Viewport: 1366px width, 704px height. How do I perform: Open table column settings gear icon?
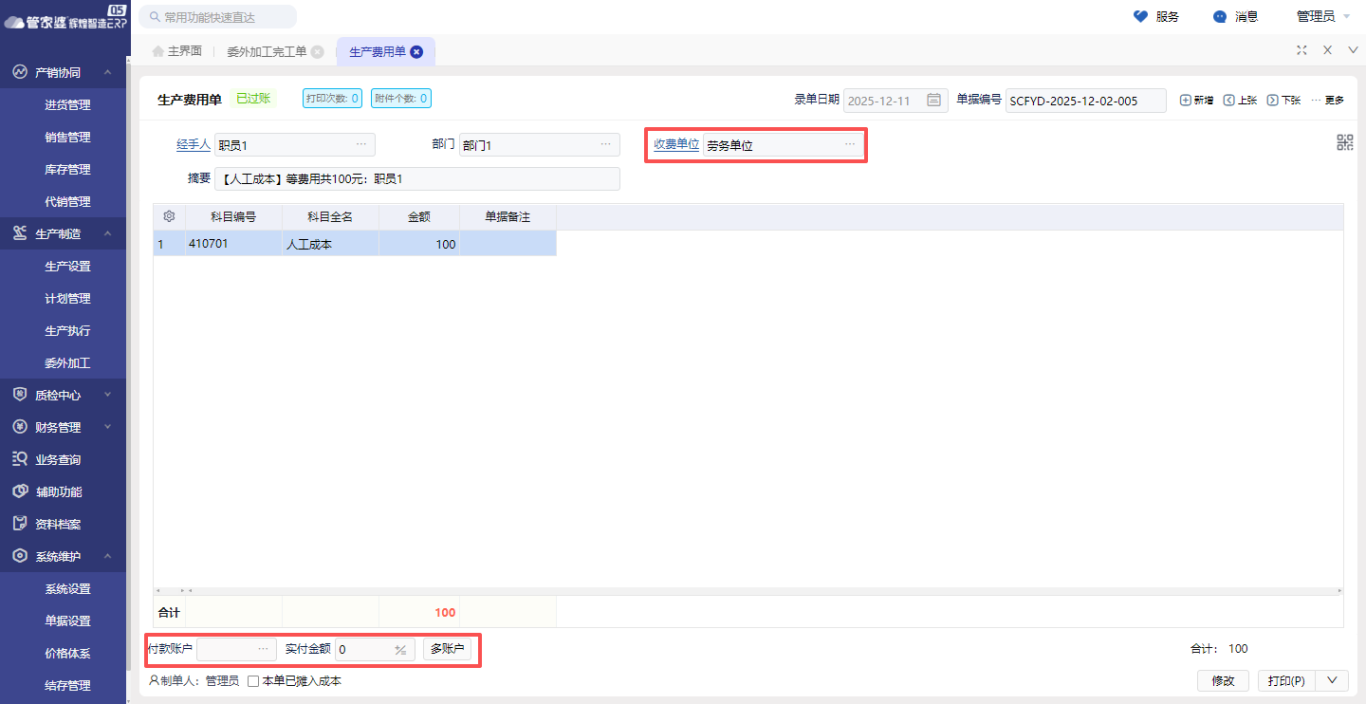point(169,217)
